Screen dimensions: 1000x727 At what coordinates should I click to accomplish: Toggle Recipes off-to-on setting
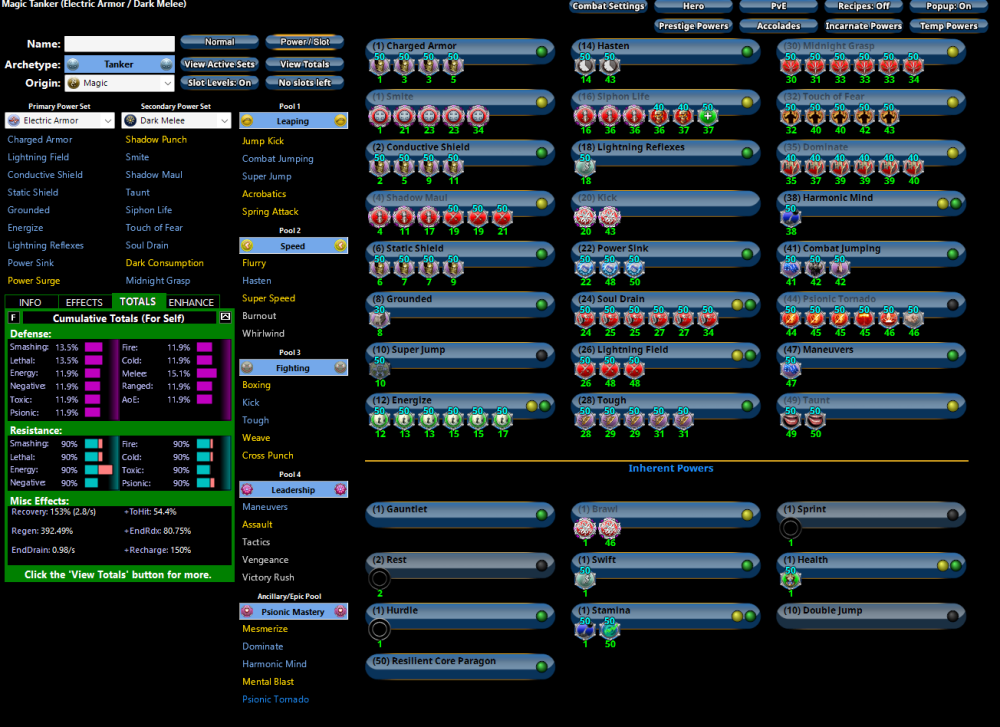(x=862, y=7)
